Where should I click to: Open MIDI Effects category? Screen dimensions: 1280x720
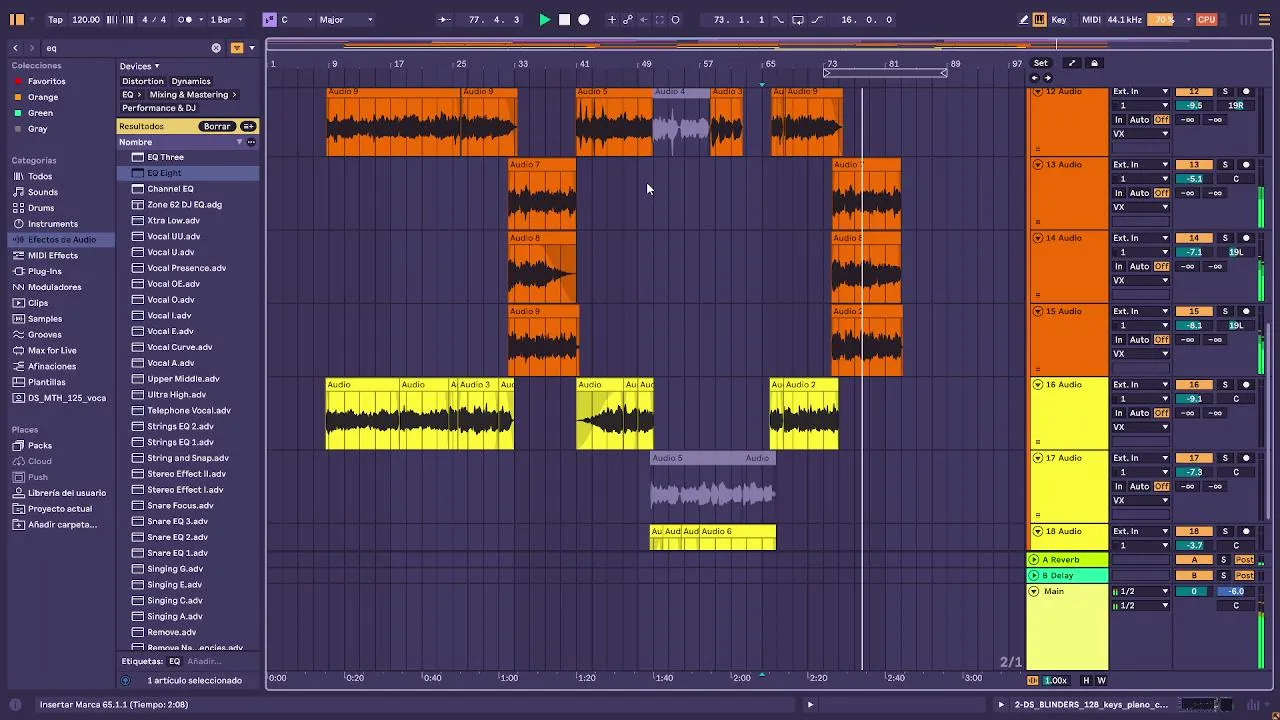53,255
